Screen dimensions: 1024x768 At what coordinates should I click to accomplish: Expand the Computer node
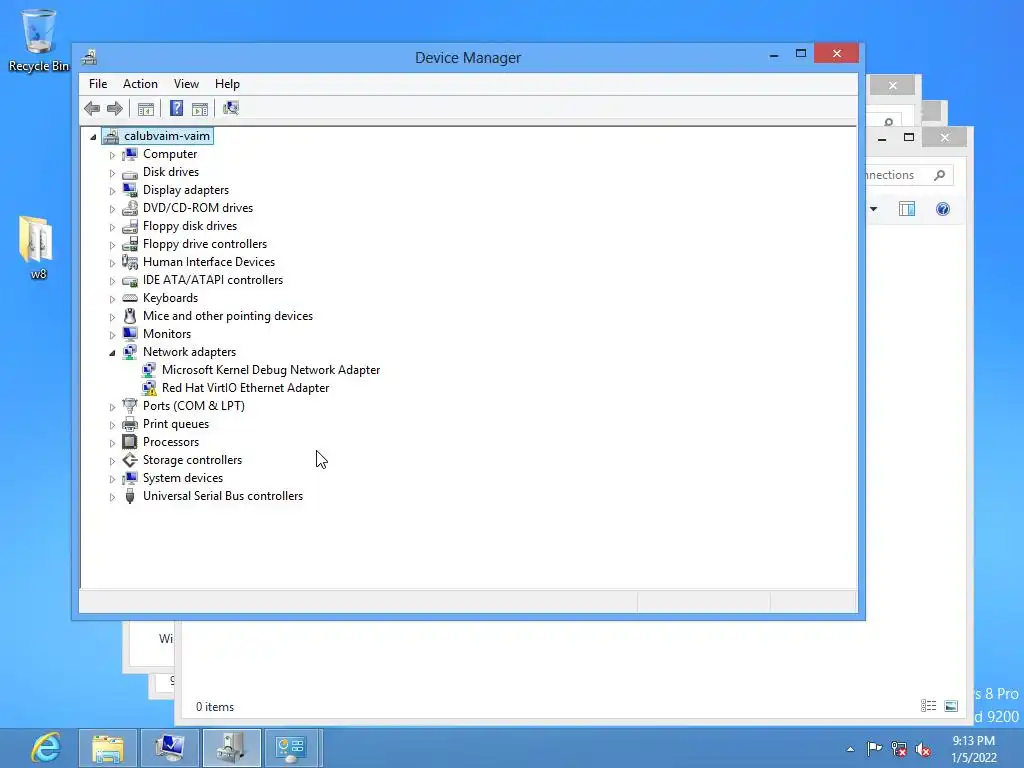click(x=112, y=155)
